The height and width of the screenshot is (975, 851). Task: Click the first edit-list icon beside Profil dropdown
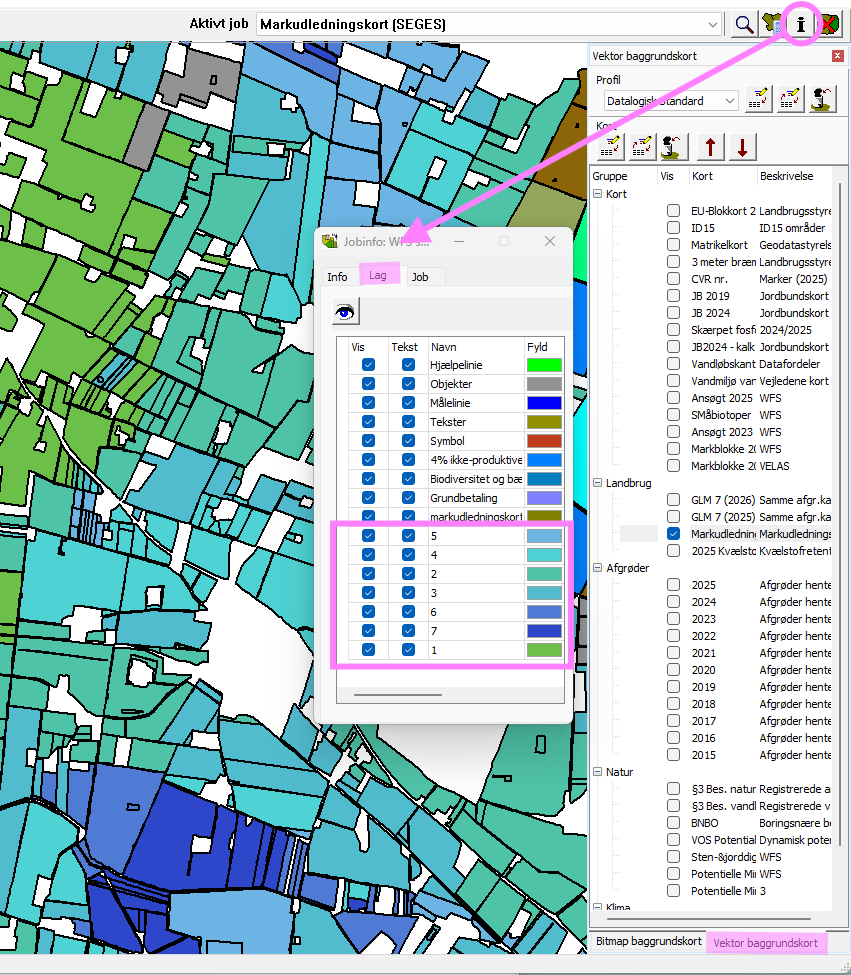pyautogui.click(x=759, y=100)
